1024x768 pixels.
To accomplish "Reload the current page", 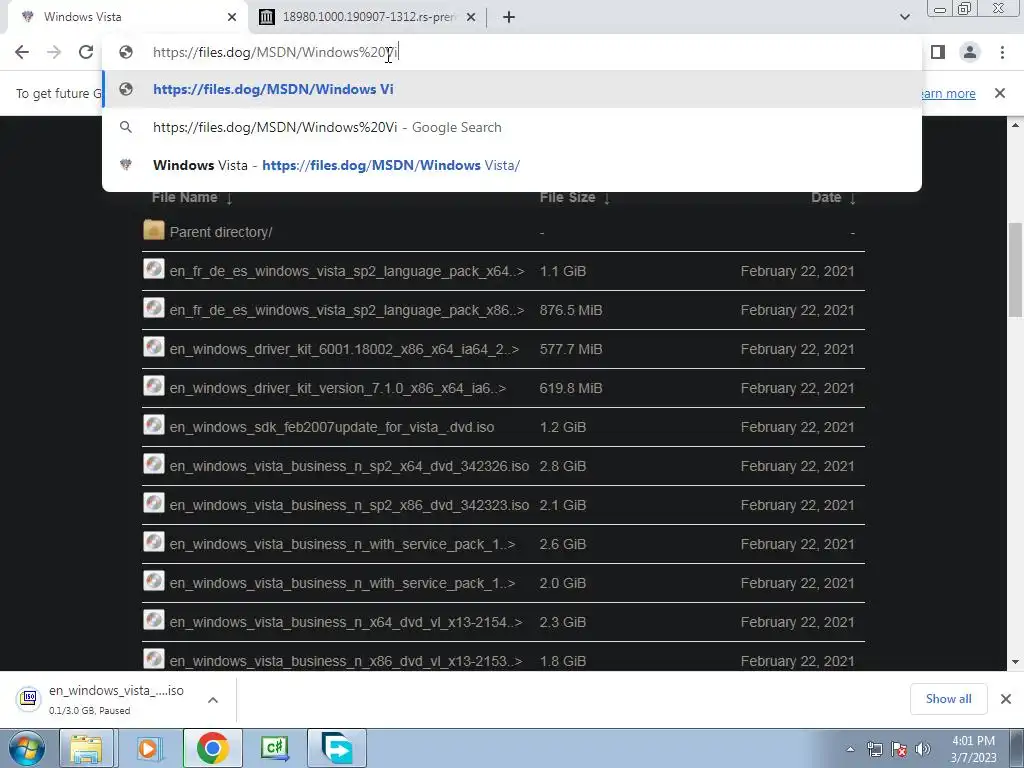I will [86, 52].
